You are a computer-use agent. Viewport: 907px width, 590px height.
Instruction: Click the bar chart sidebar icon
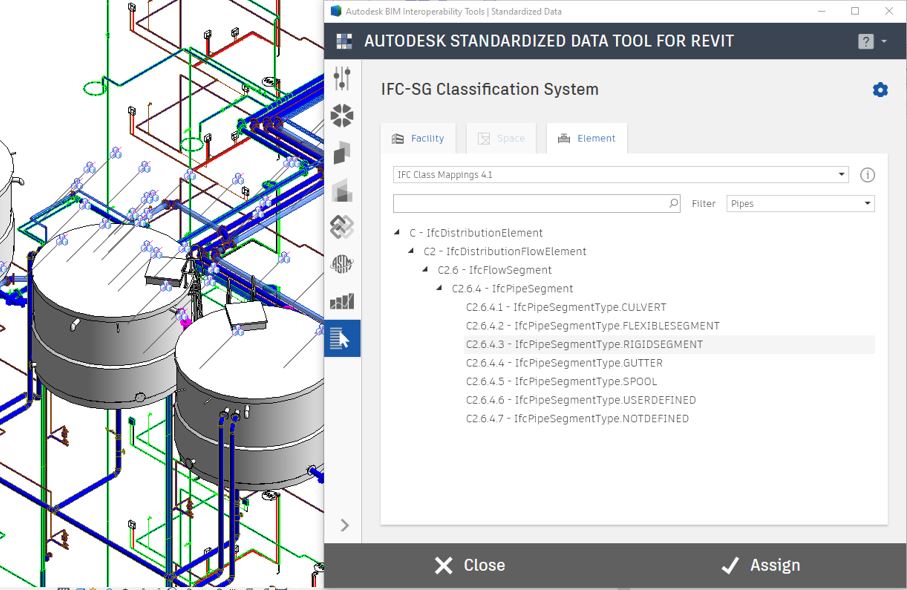342,301
